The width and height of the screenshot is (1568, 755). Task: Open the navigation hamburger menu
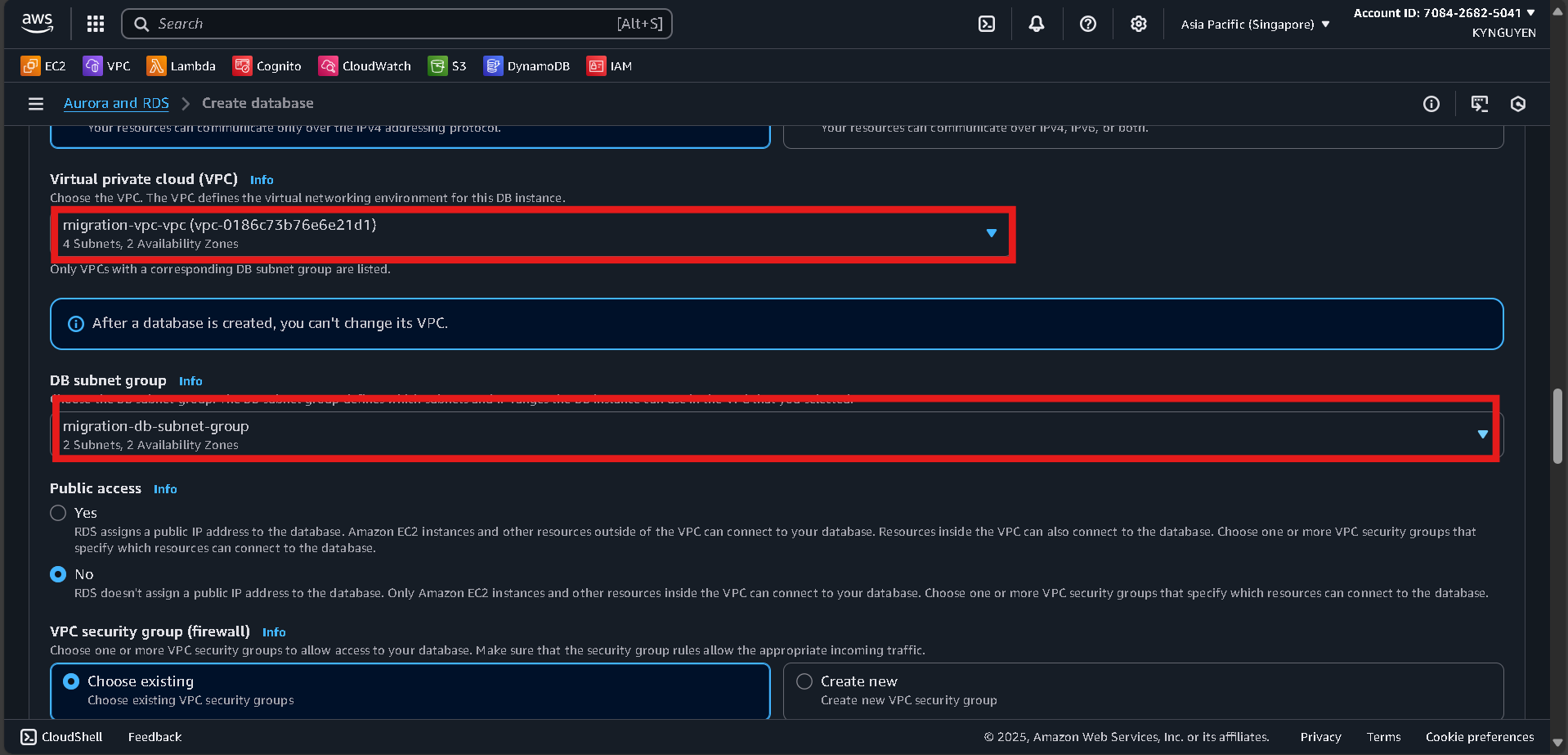(35, 104)
